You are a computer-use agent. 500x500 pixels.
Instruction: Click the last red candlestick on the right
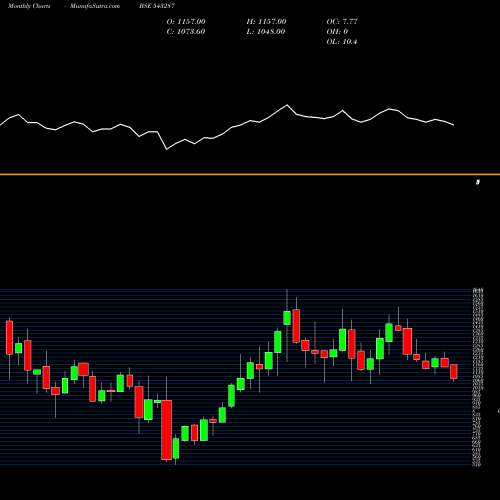pos(454,372)
